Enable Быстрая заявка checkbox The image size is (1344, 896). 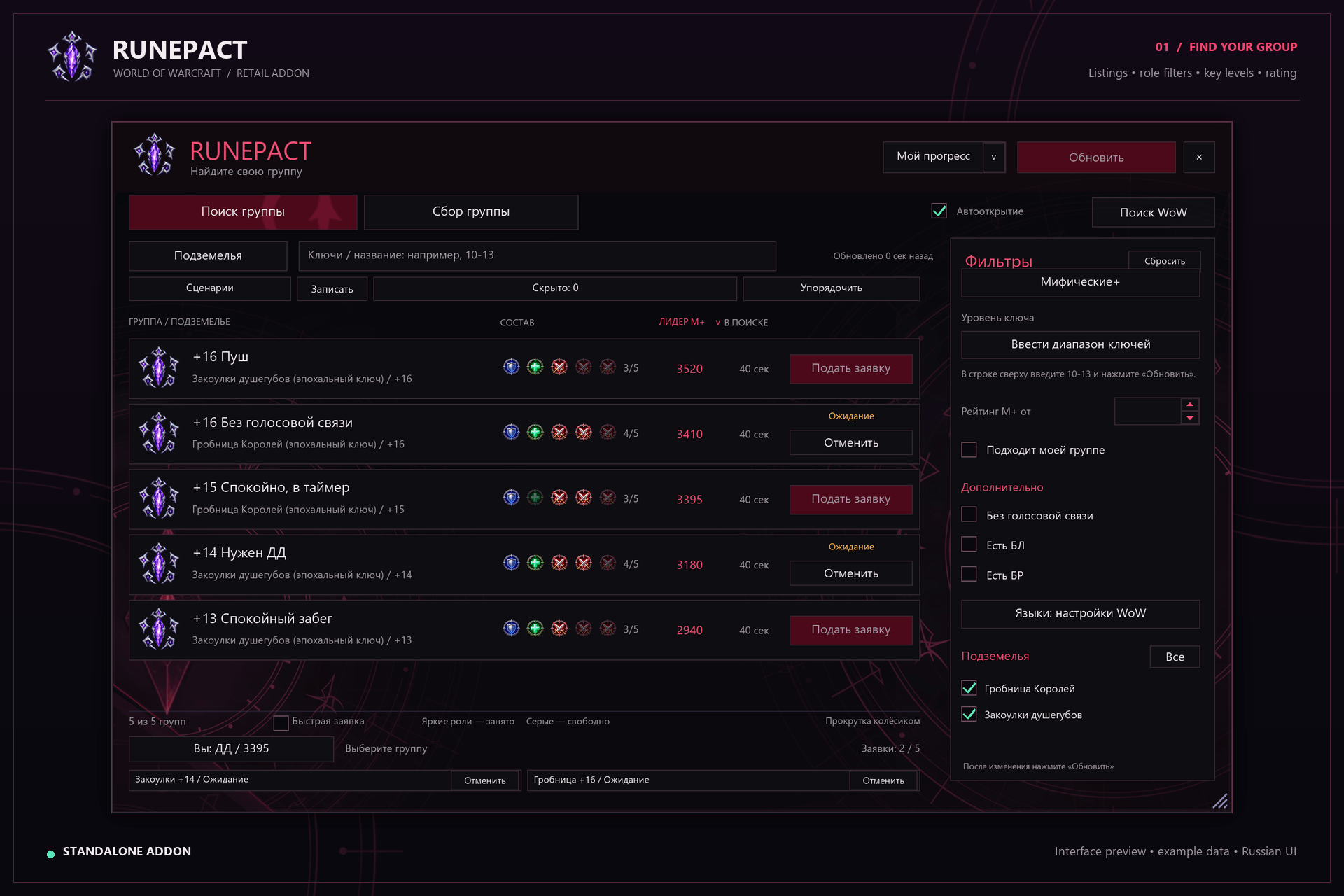coord(281,722)
